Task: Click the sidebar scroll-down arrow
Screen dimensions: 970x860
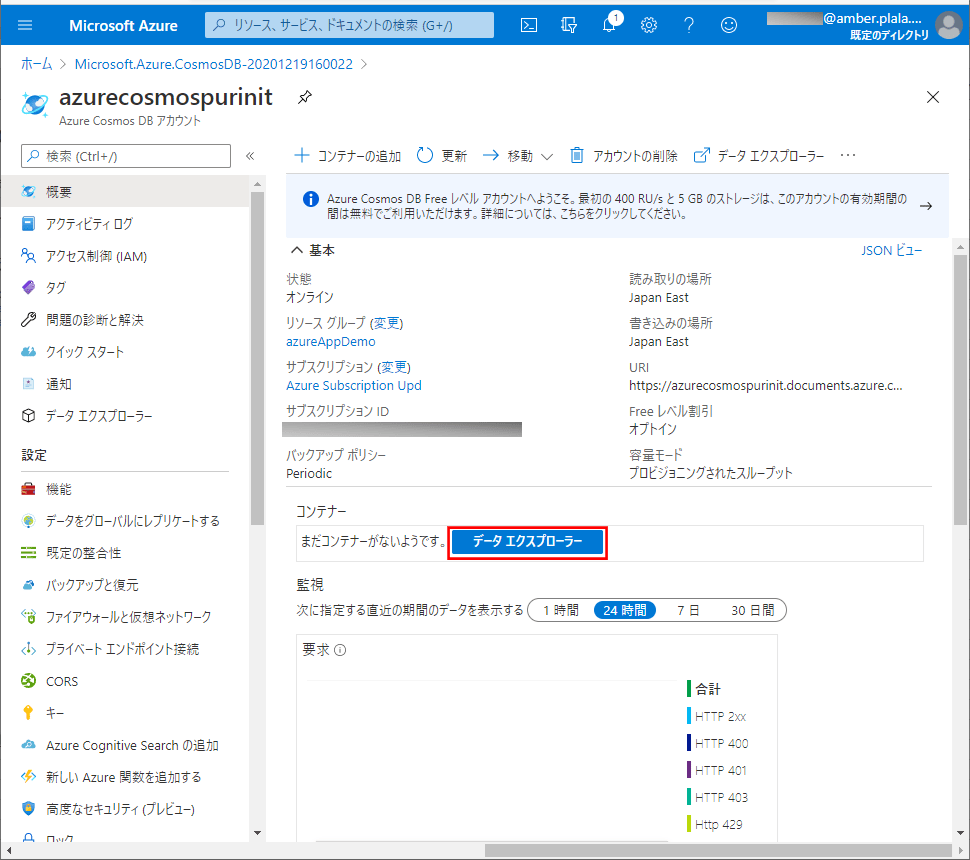Action: pyautogui.click(x=257, y=833)
